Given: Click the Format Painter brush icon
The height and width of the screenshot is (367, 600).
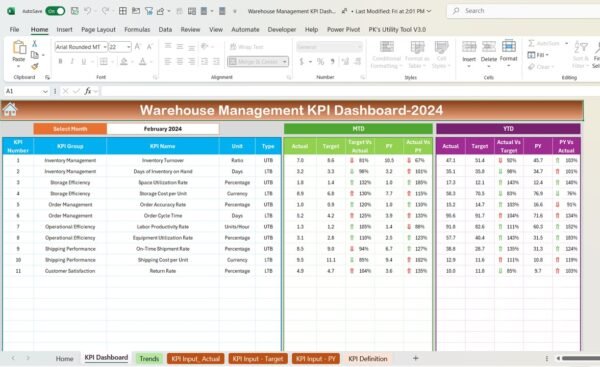Looking at the screenshot, I should [35, 67].
